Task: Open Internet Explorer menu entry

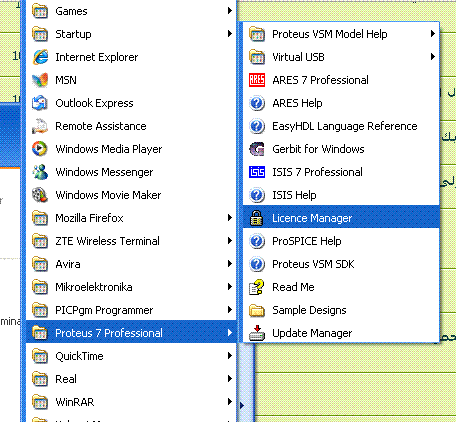Action: point(131,57)
